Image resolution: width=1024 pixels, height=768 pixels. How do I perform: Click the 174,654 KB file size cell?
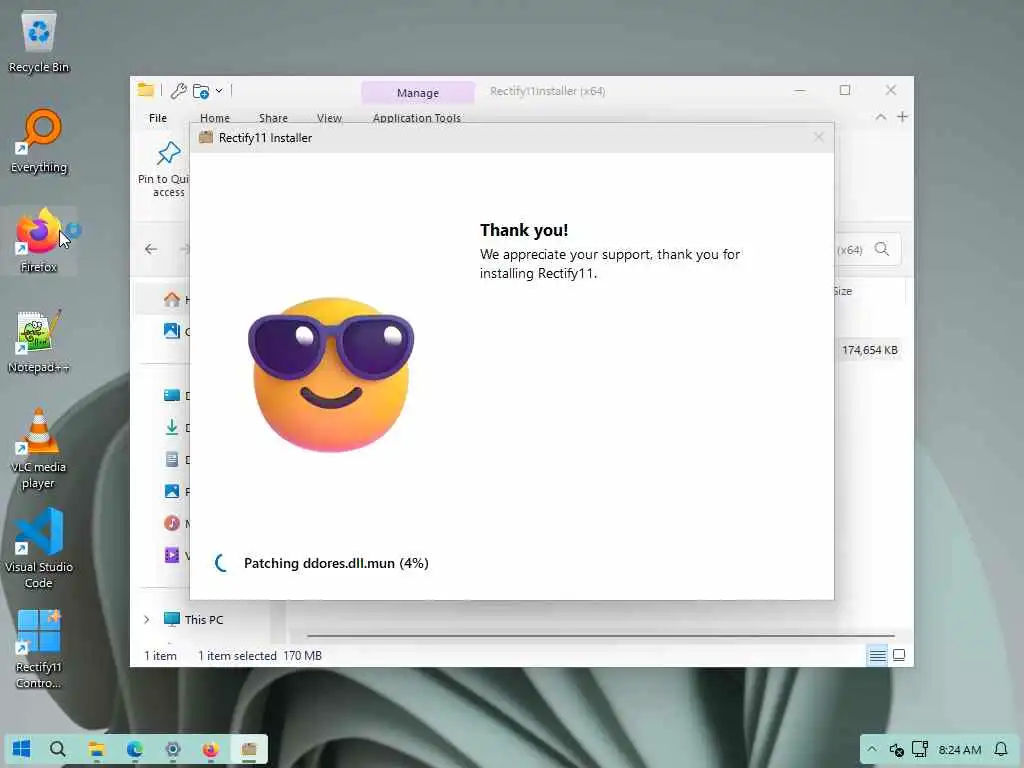tap(869, 350)
